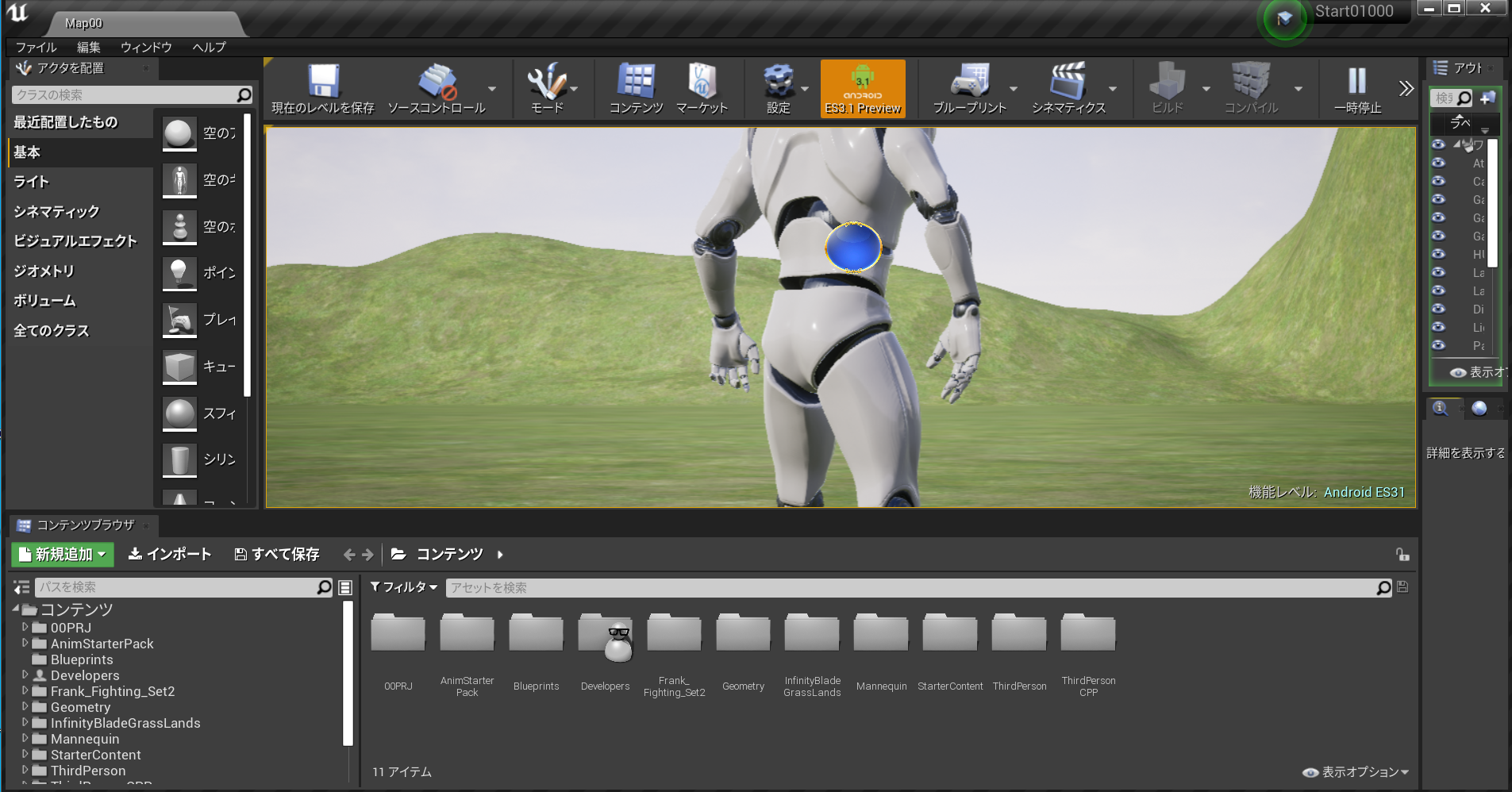Screen dimensions: 1512x792
Task: Toggle sources panel view icon
Action: pos(21,587)
